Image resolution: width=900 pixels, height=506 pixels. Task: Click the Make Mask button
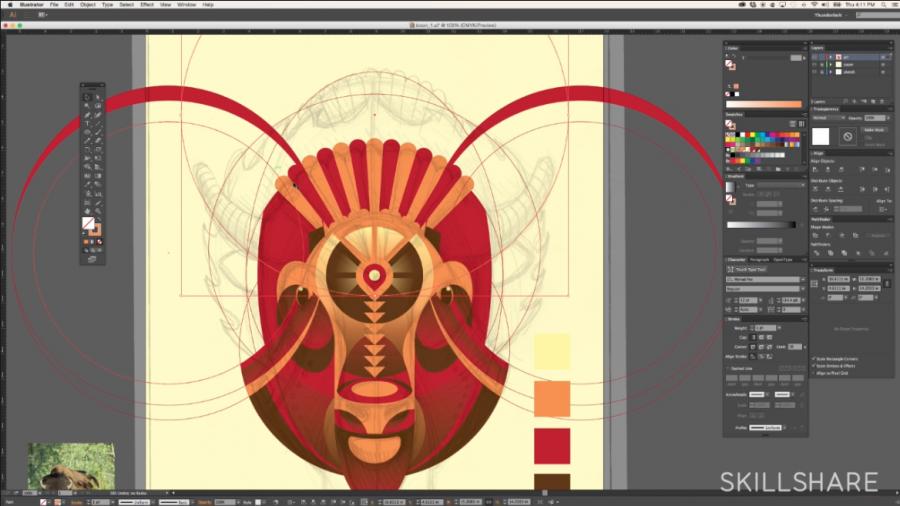(x=876, y=130)
